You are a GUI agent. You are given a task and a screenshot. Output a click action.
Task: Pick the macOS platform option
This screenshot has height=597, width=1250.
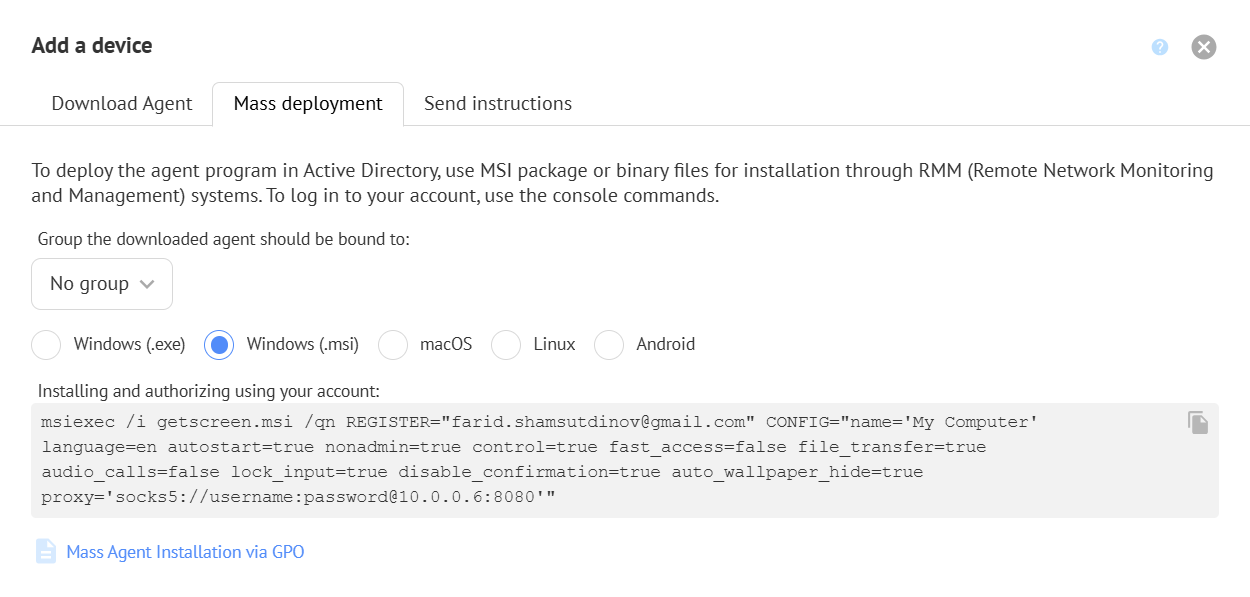pos(393,345)
